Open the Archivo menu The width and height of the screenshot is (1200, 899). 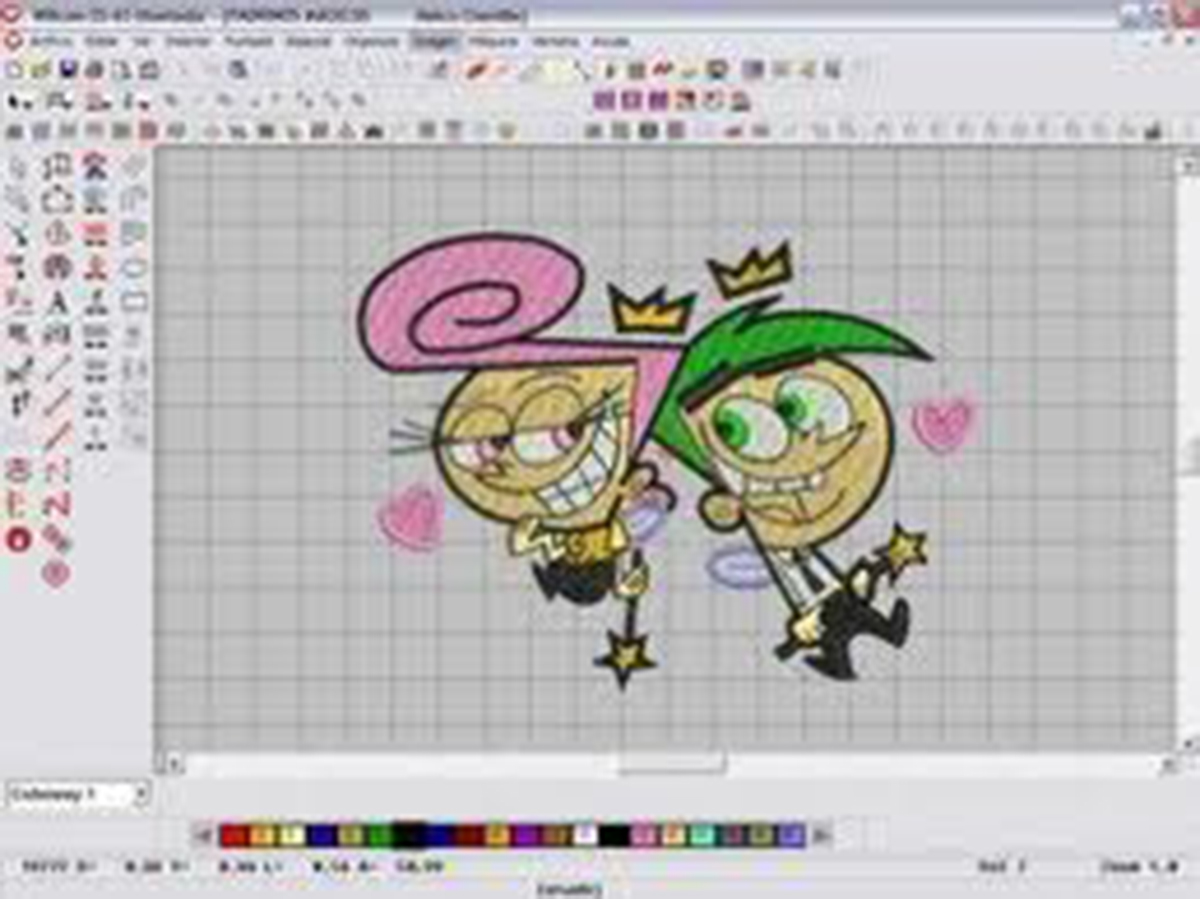51,41
